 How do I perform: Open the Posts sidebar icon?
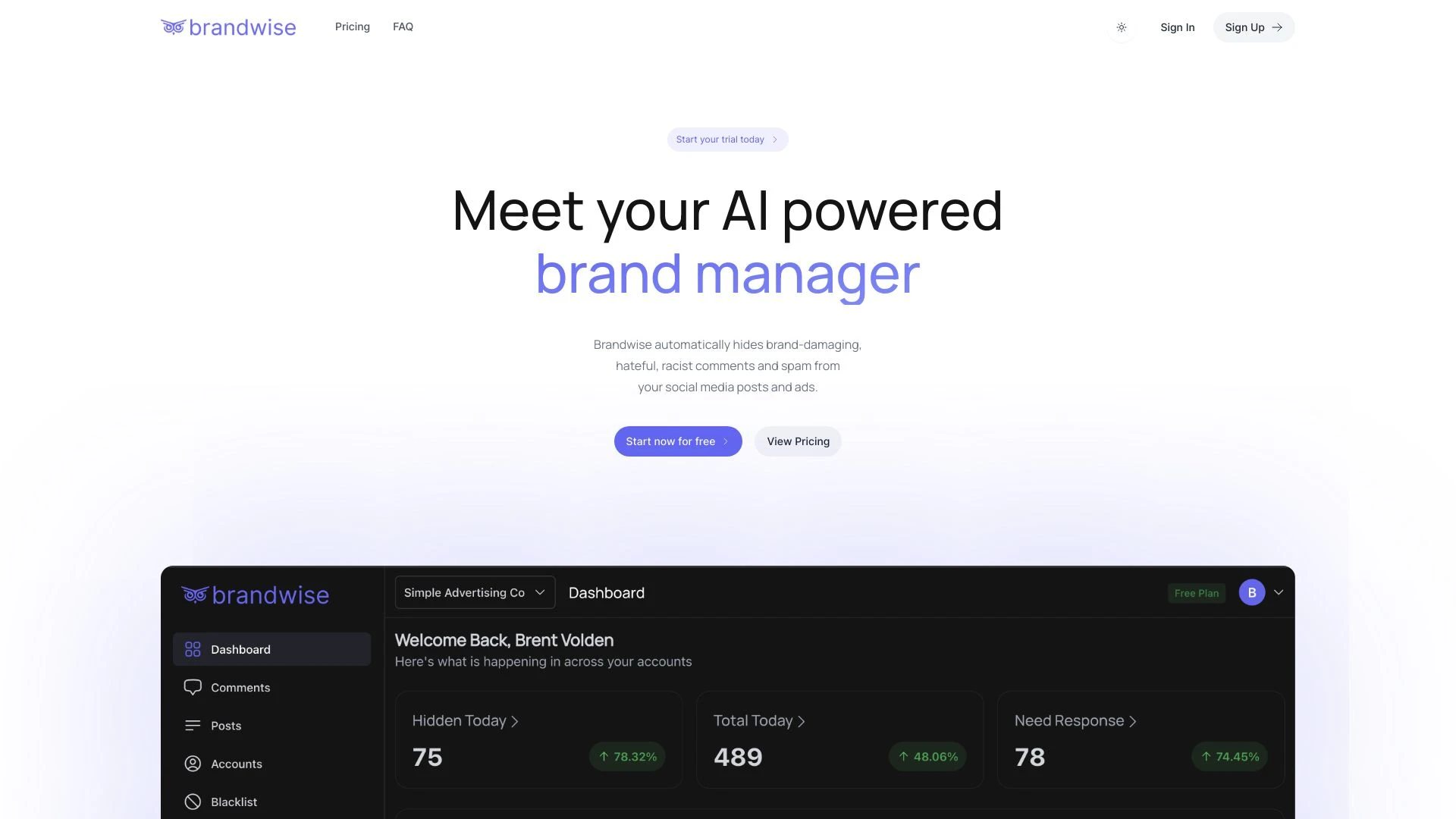tap(192, 726)
